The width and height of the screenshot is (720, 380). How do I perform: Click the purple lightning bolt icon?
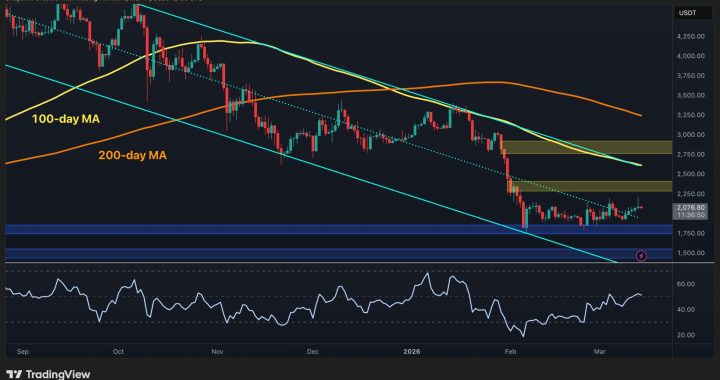pyautogui.click(x=642, y=256)
